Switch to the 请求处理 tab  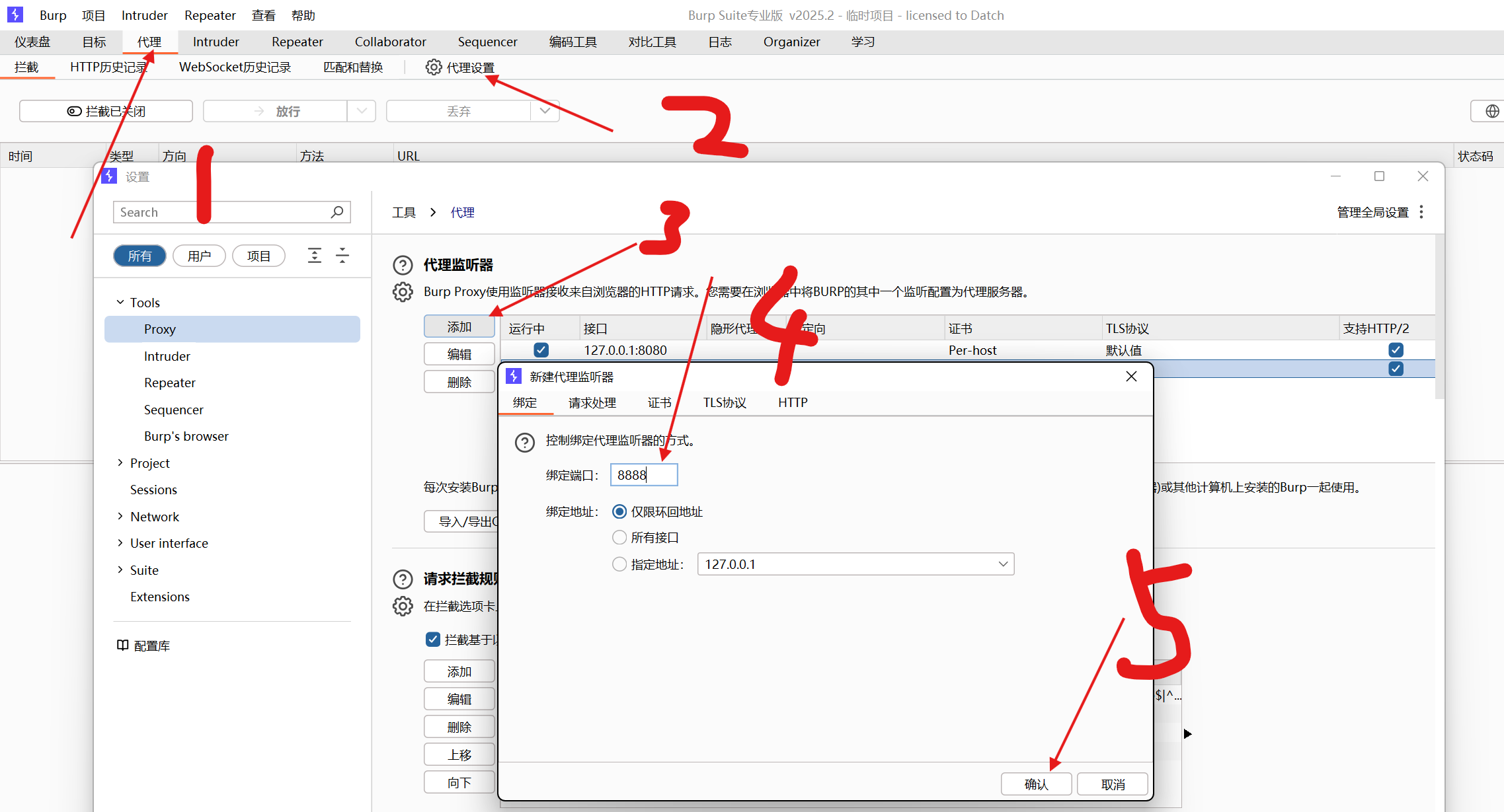coord(592,403)
